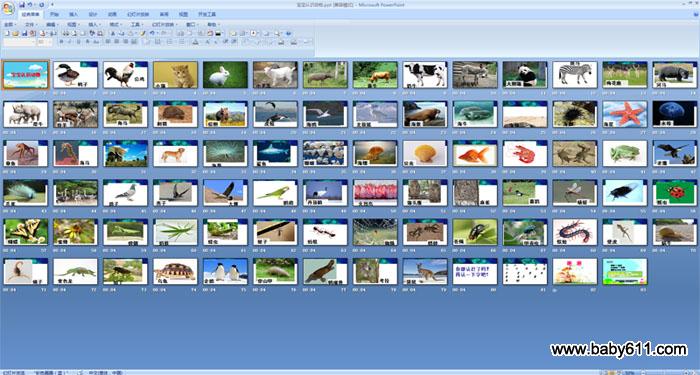Click the Open folder icon in classic toolbar
This screenshot has height=375, width=700.
pos(15,33)
